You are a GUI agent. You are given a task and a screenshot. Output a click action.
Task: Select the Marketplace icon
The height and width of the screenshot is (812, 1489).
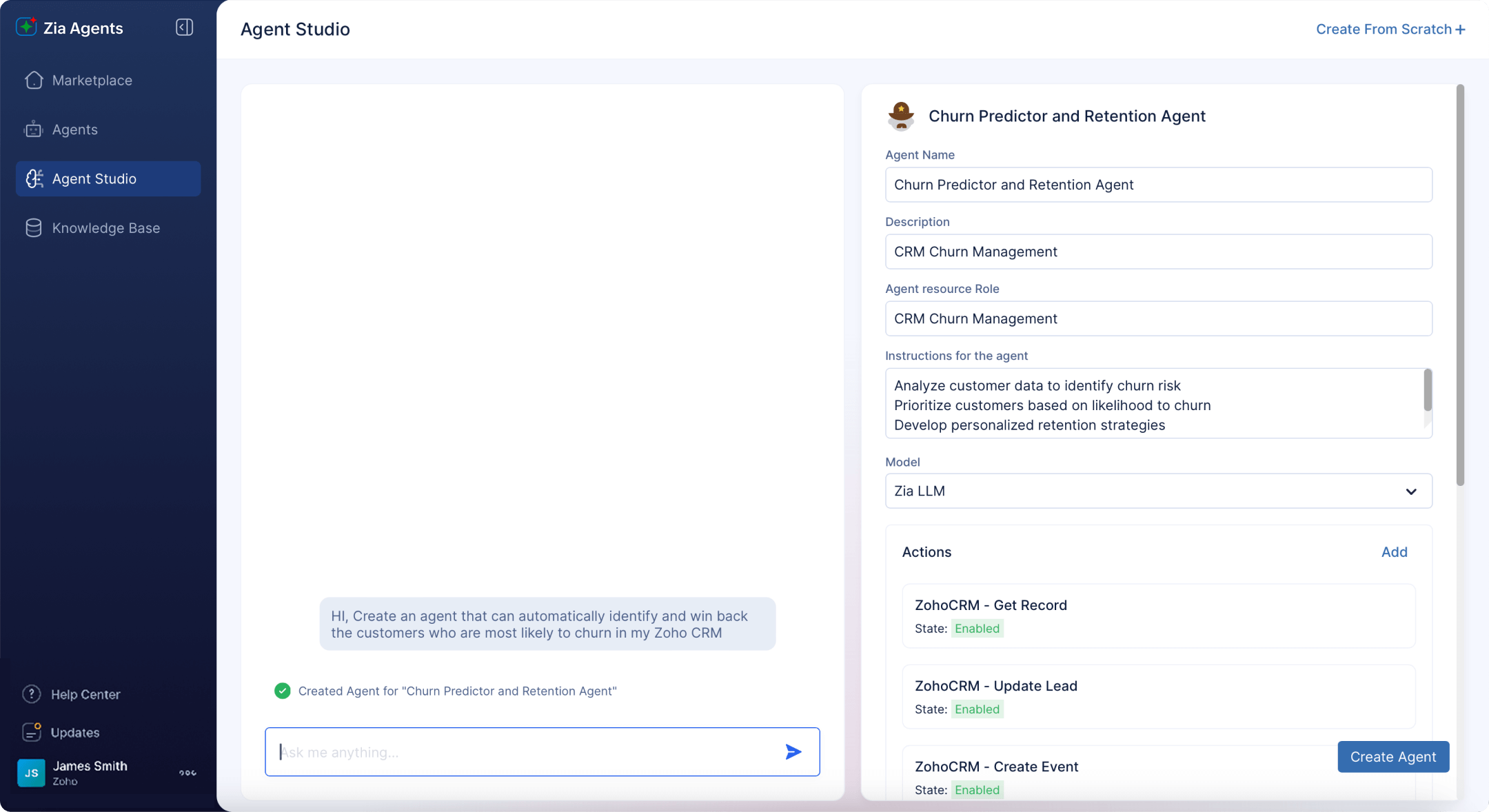tap(34, 80)
